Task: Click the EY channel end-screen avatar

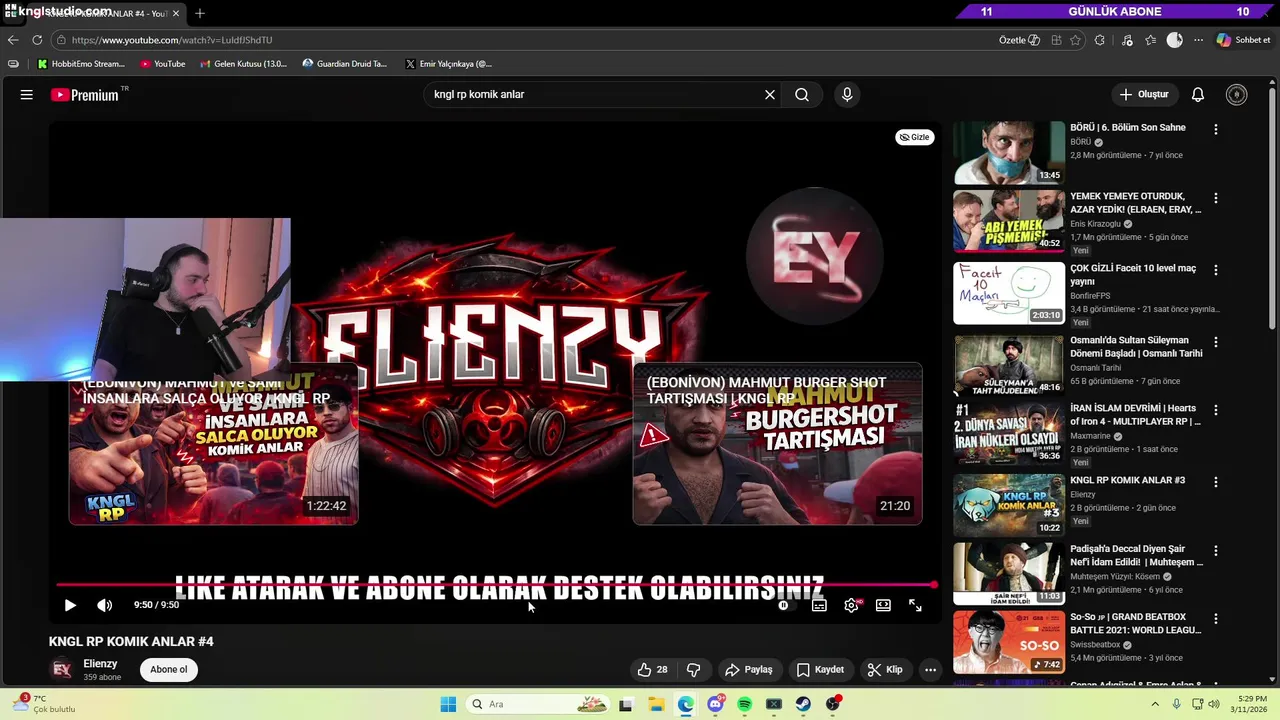Action: click(815, 256)
